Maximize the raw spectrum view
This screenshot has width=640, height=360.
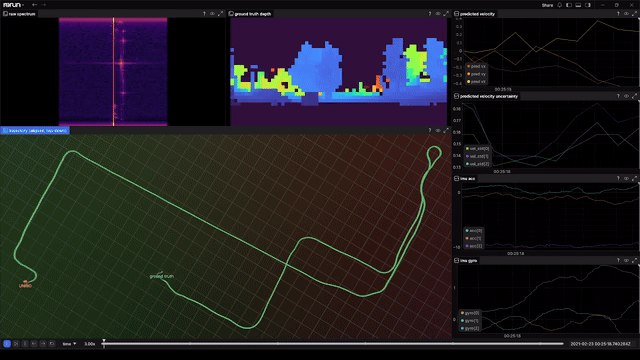[220, 14]
